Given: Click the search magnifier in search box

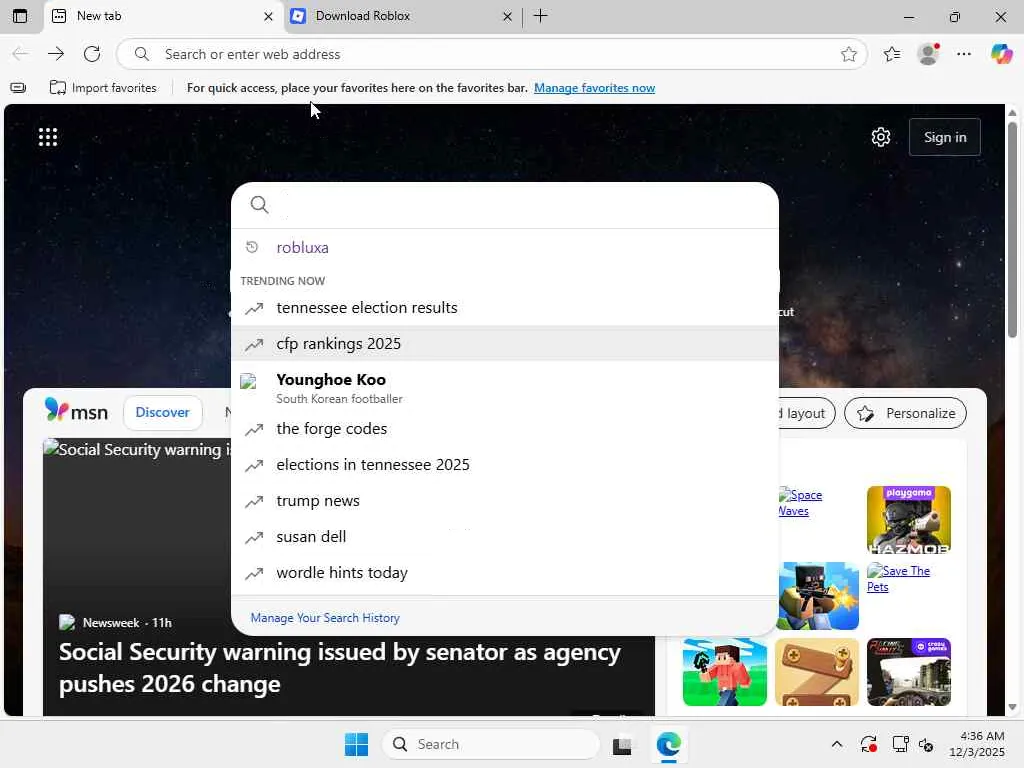Looking at the screenshot, I should coord(259,205).
